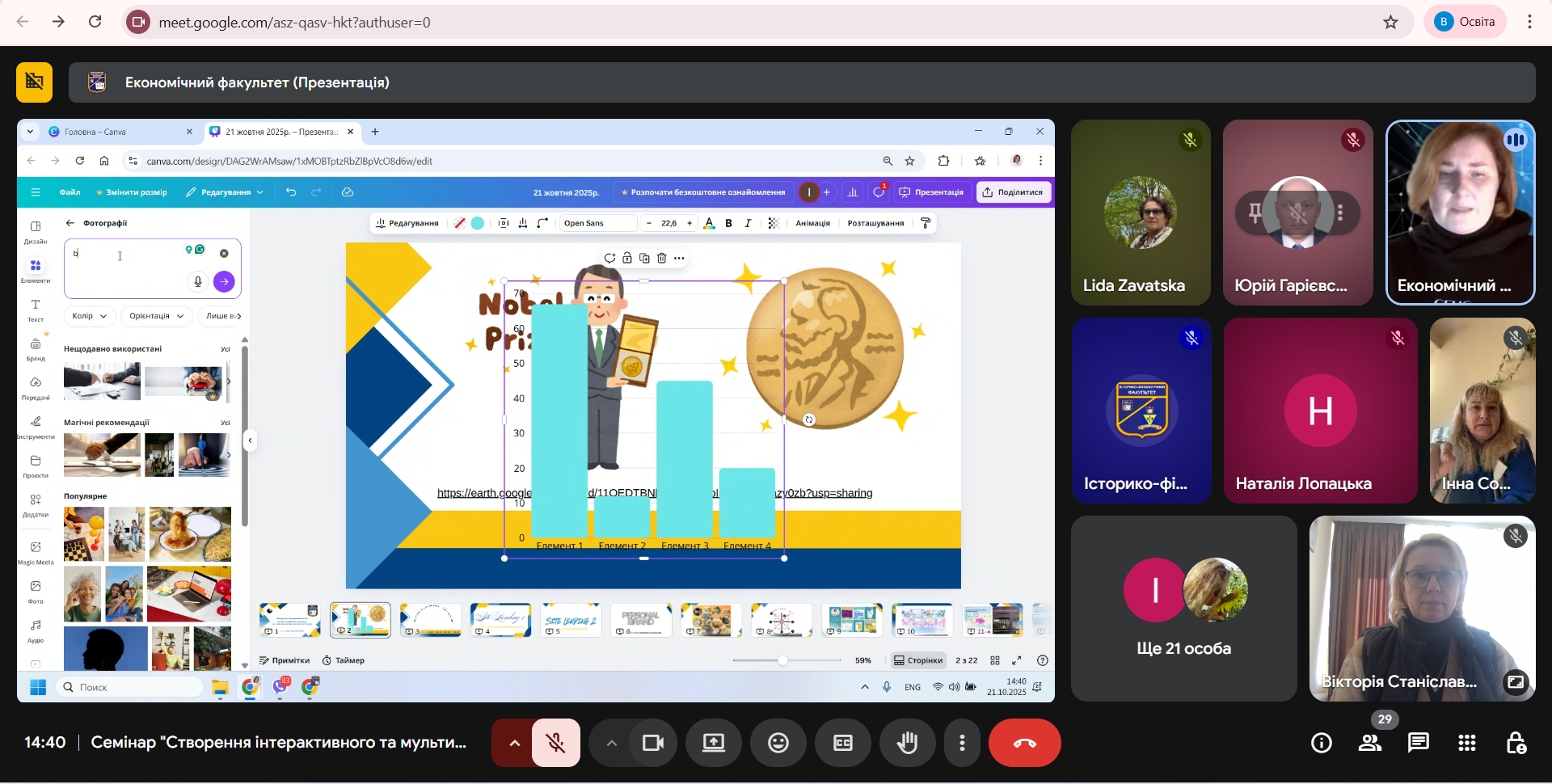The width and height of the screenshot is (1552, 784).
Task: Show the people panel with 29 participants
Action: (1370, 743)
